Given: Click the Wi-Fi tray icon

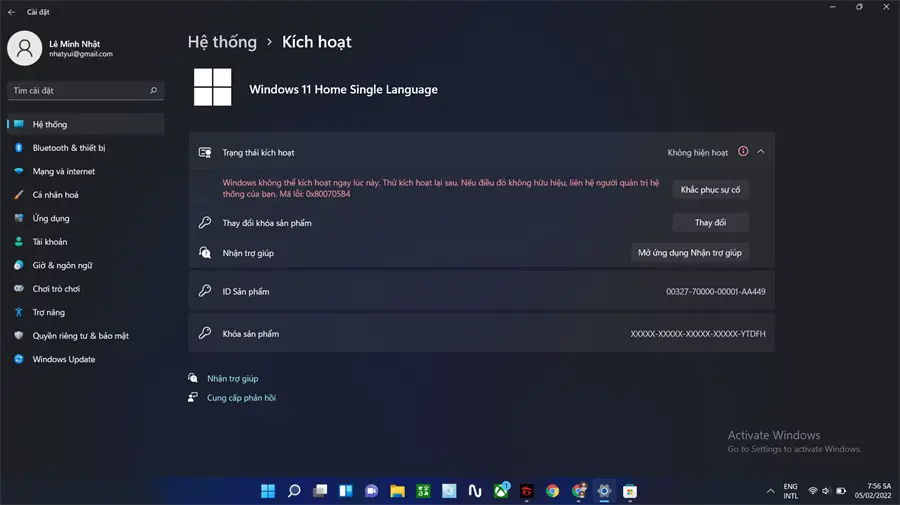Looking at the screenshot, I should point(813,491).
